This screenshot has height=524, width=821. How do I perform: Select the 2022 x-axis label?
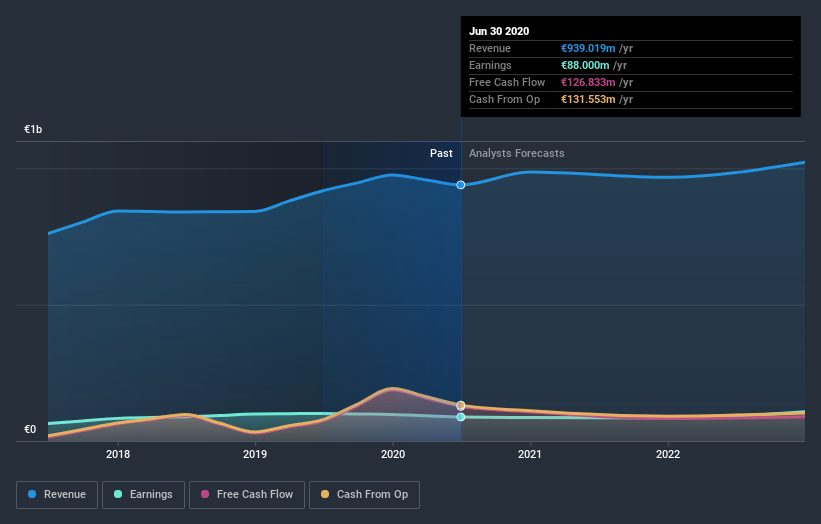[x=668, y=454]
